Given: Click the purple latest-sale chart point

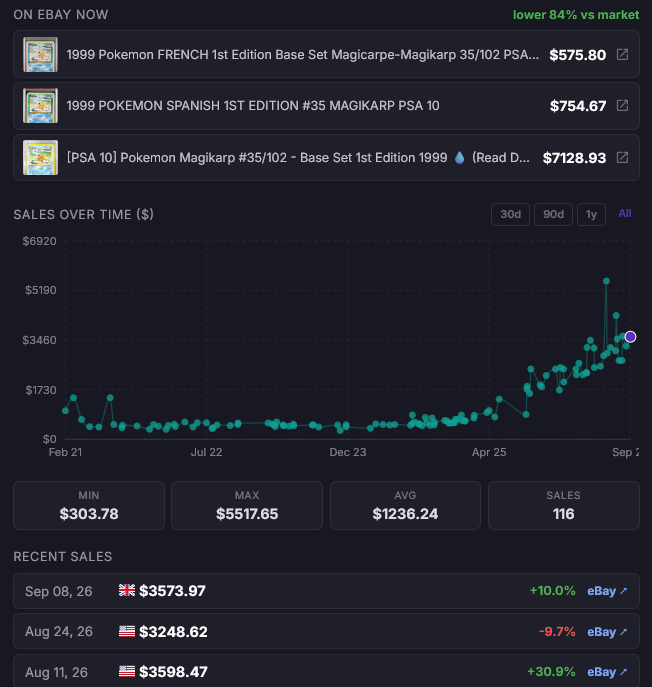Looking at the screenshot, I should (630, 336).
